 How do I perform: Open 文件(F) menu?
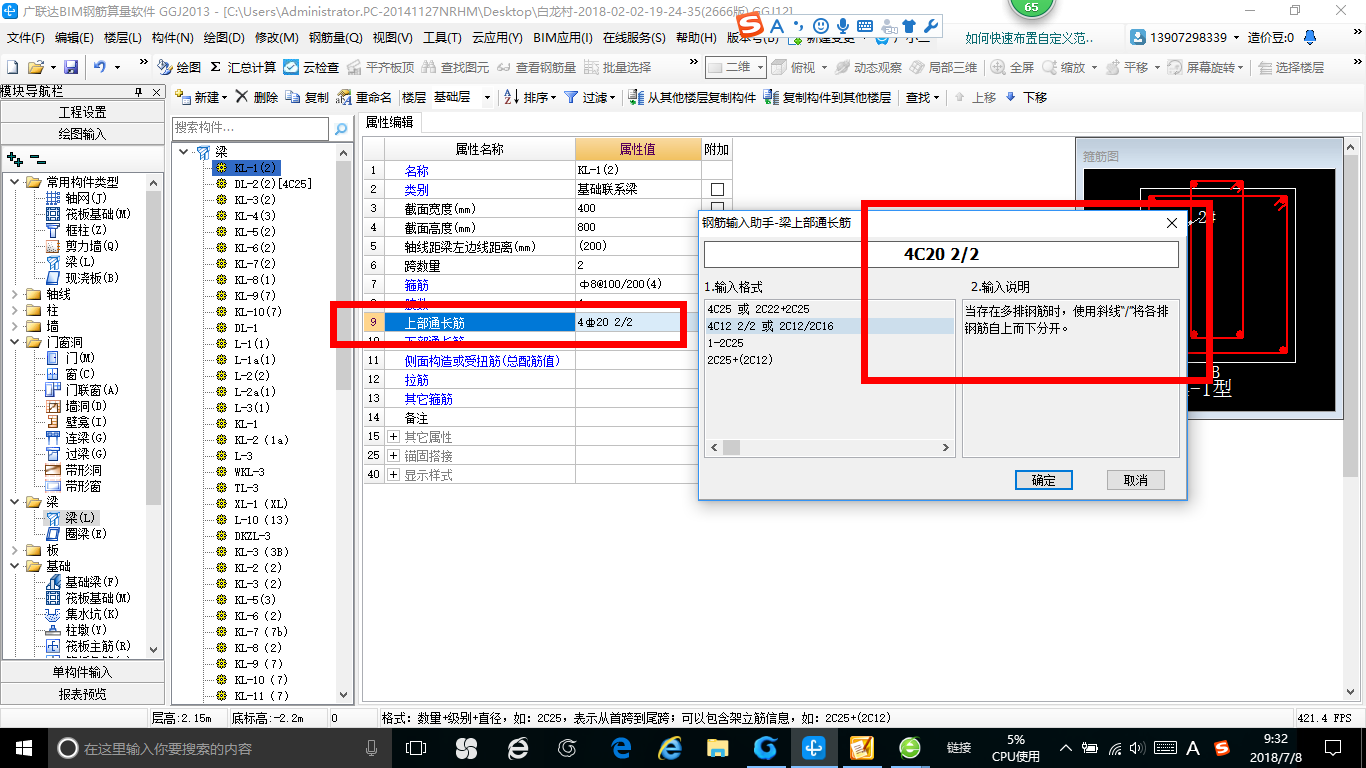pos(26,38)
